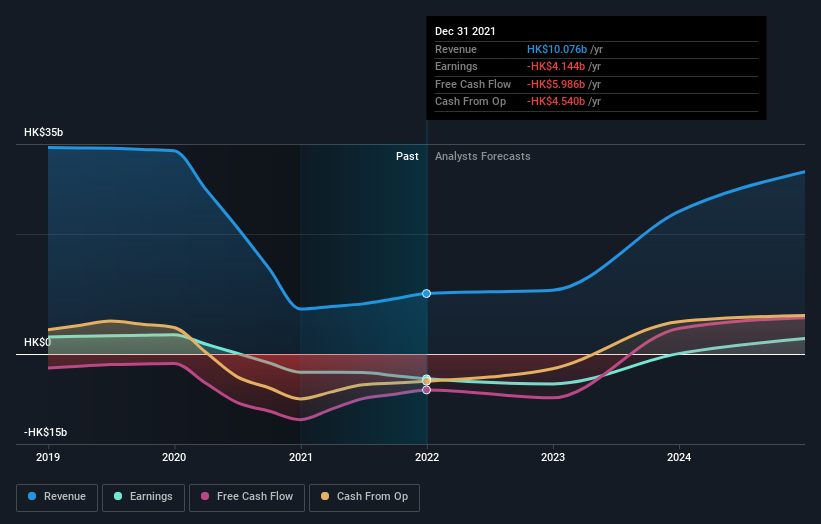Viewport: 821px width, 524px height.
Task: Toggle the Revenue legend button
Action: pos(57,497)
